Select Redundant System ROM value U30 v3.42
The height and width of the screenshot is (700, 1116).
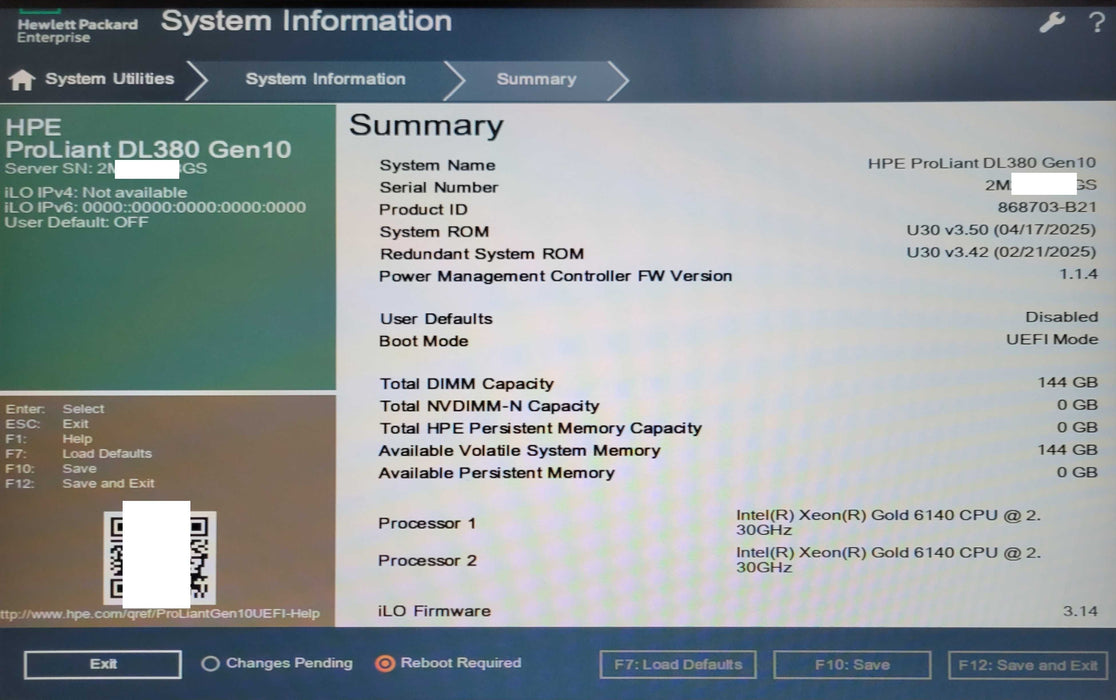(1001, 252)
